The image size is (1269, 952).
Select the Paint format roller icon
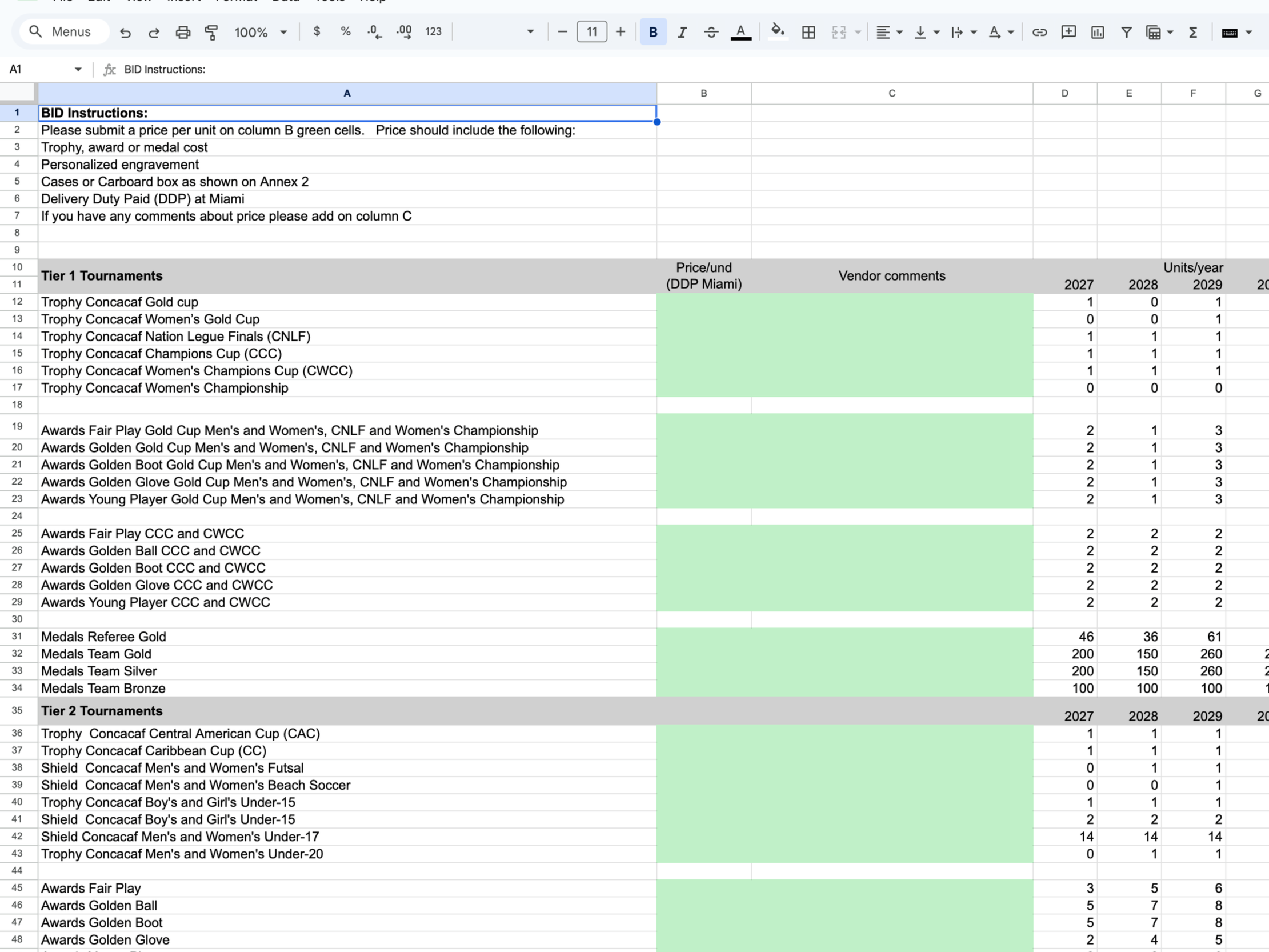coord(211,32)
